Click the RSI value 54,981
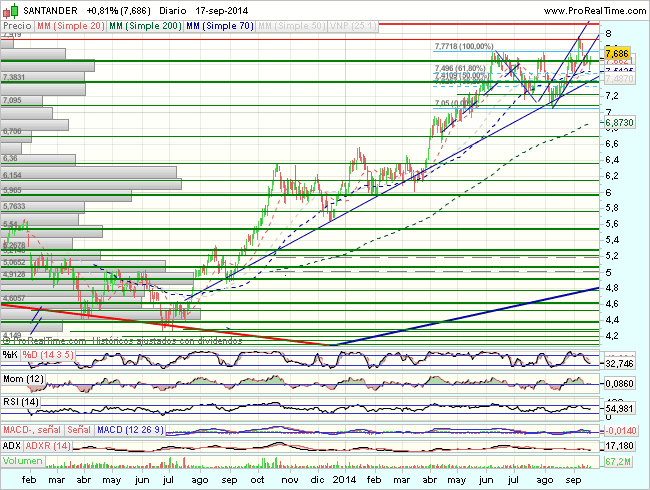 pyautogui.click(x=619, y=409)
